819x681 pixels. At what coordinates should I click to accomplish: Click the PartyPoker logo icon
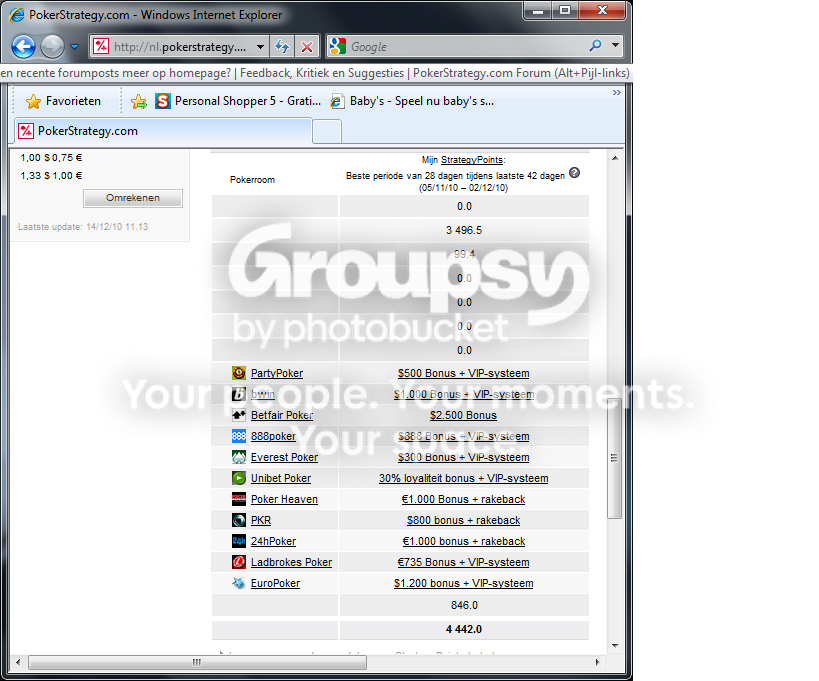click(239, 373)
